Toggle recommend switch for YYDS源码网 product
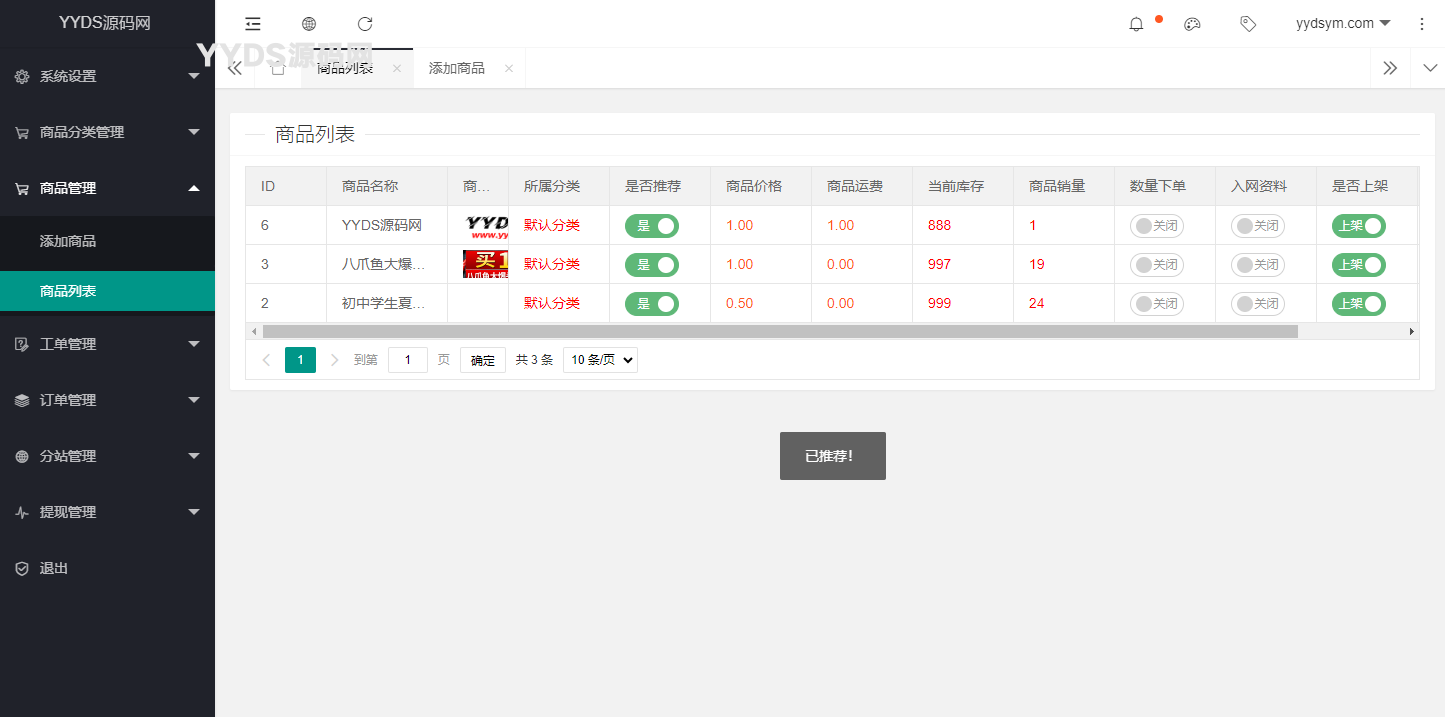1445x717 pixels. 652,226
